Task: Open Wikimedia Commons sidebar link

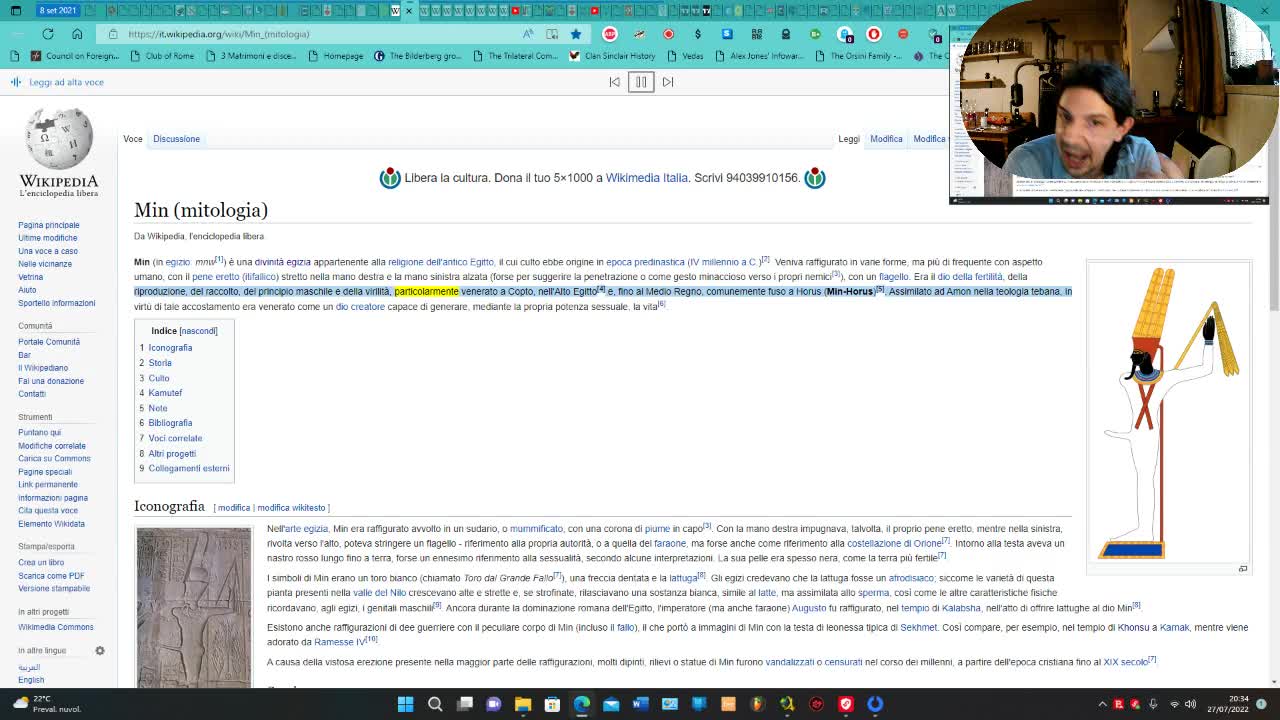Action: coord(55,627)
